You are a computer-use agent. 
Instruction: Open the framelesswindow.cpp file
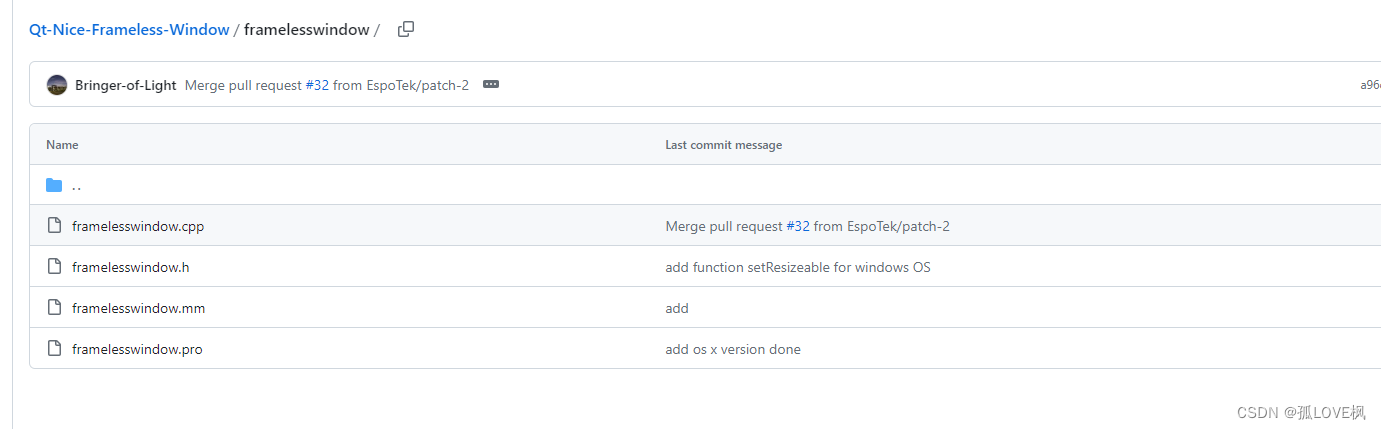[138, 226]
